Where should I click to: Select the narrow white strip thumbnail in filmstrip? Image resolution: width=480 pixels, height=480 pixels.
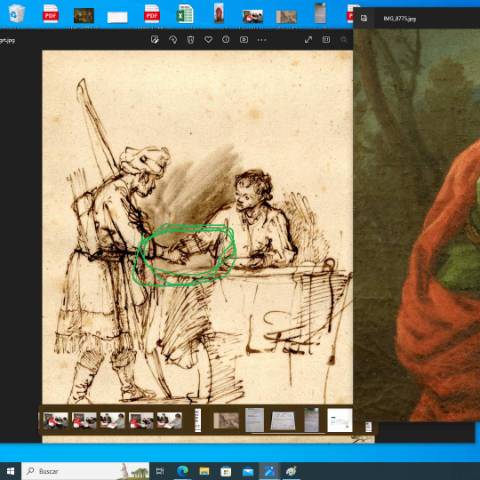198,420
